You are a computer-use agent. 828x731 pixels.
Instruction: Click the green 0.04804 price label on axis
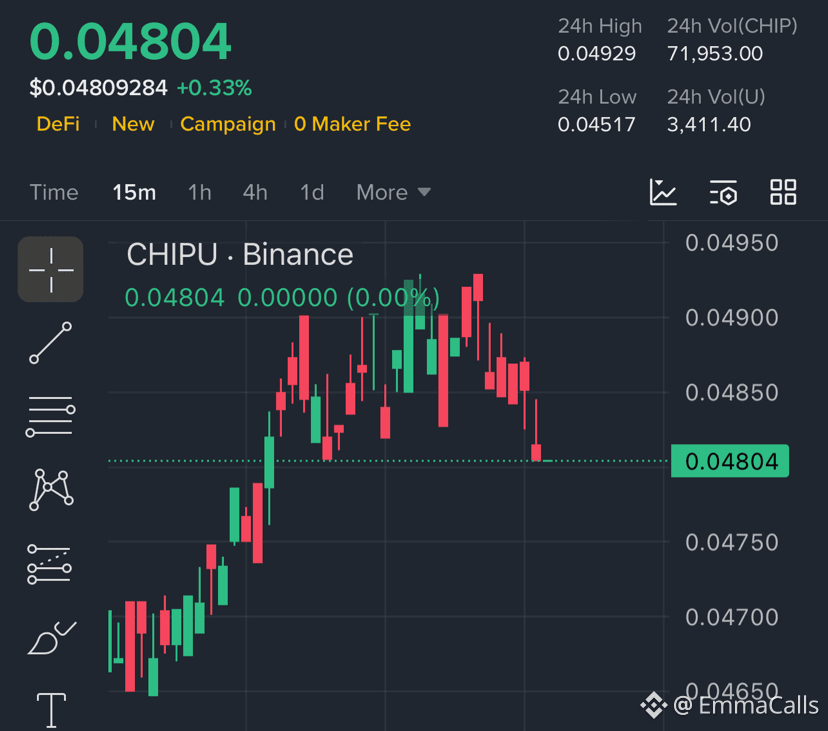tap(730, 461)
